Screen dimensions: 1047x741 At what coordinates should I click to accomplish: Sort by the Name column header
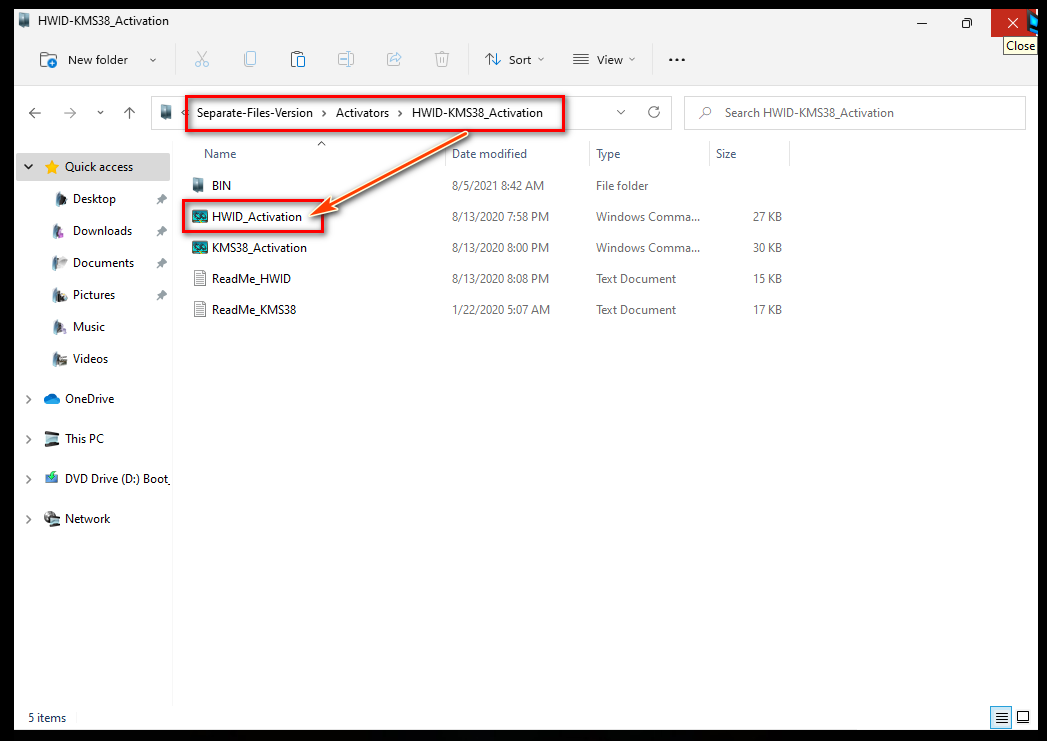[x=220, y=154]
